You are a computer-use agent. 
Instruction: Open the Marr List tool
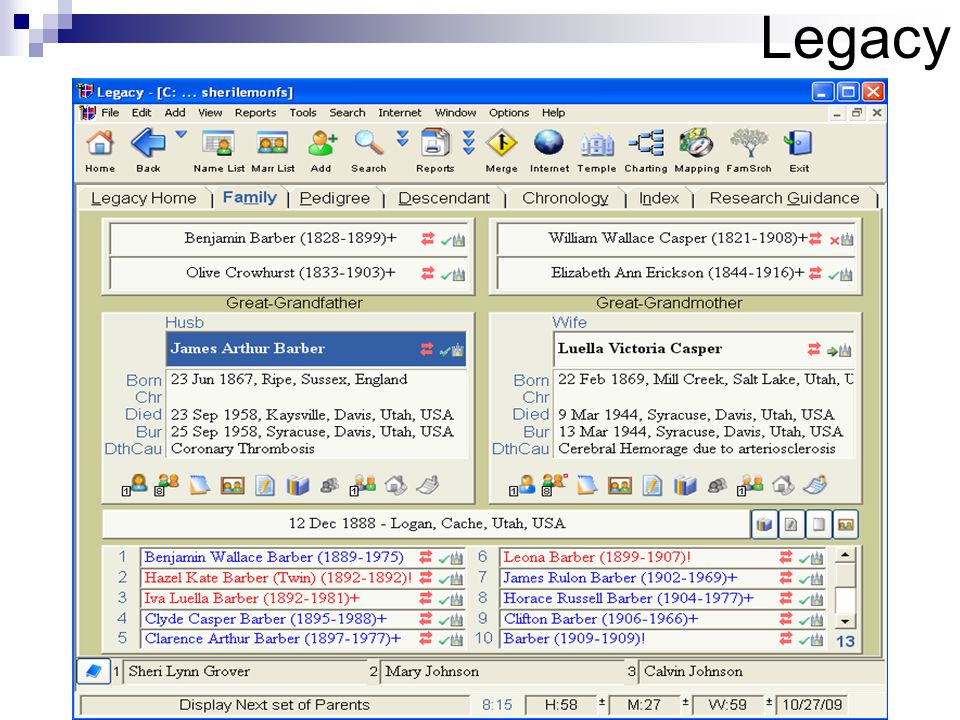(273, 143)
